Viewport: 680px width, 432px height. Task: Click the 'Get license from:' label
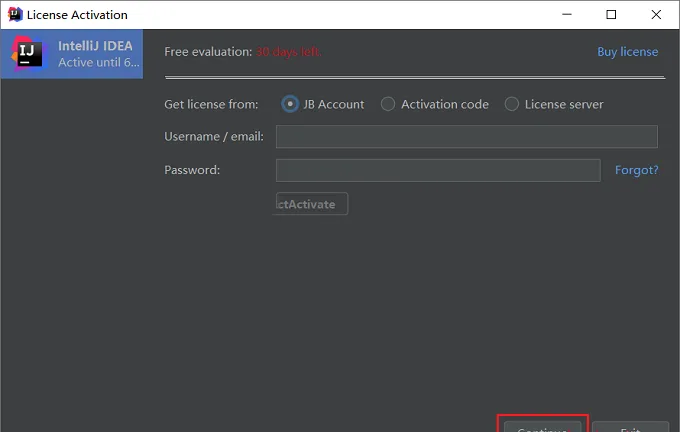point(211,105)
